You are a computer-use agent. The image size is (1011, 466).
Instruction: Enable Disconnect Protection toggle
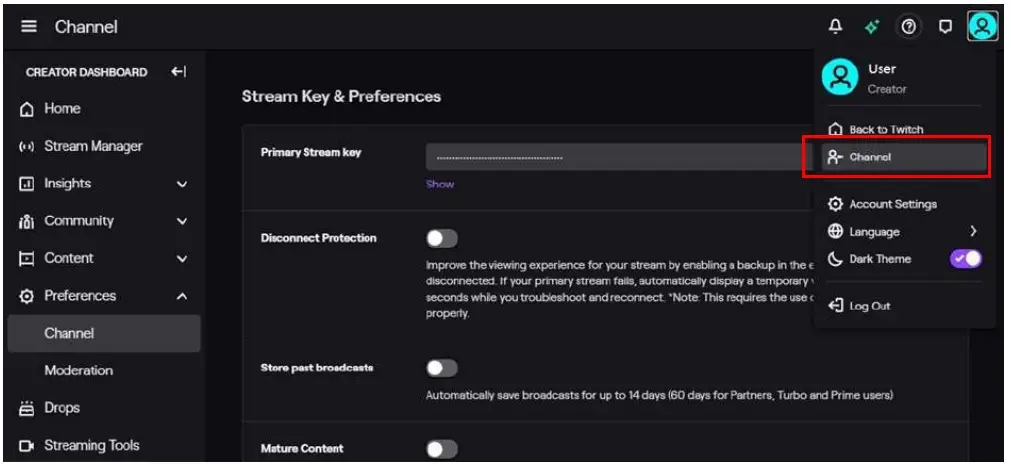click(x=442, y=238)
